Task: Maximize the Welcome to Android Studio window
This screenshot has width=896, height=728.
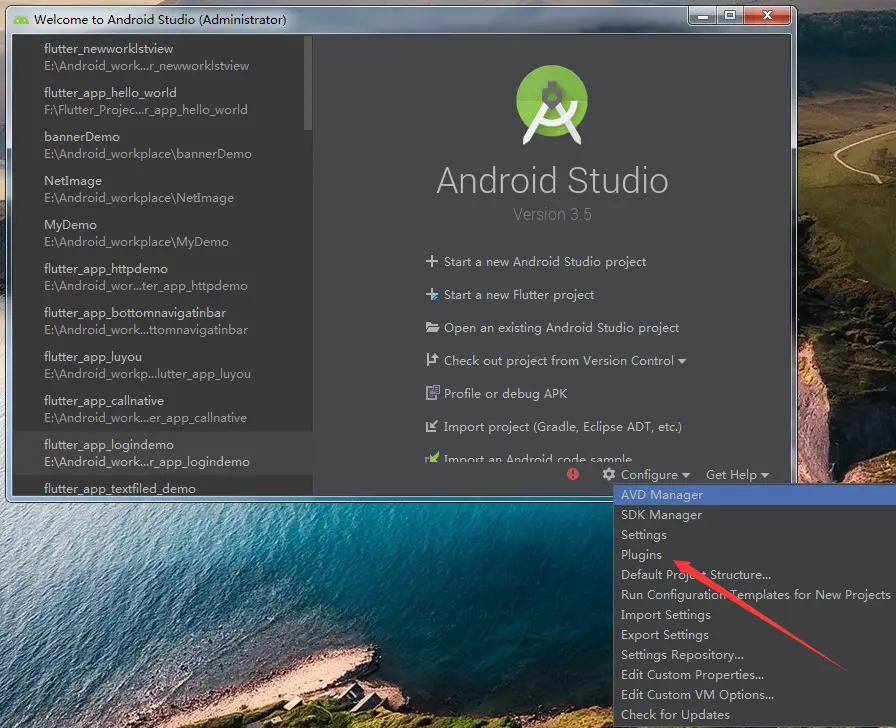Action: click(x=730, y=16)
